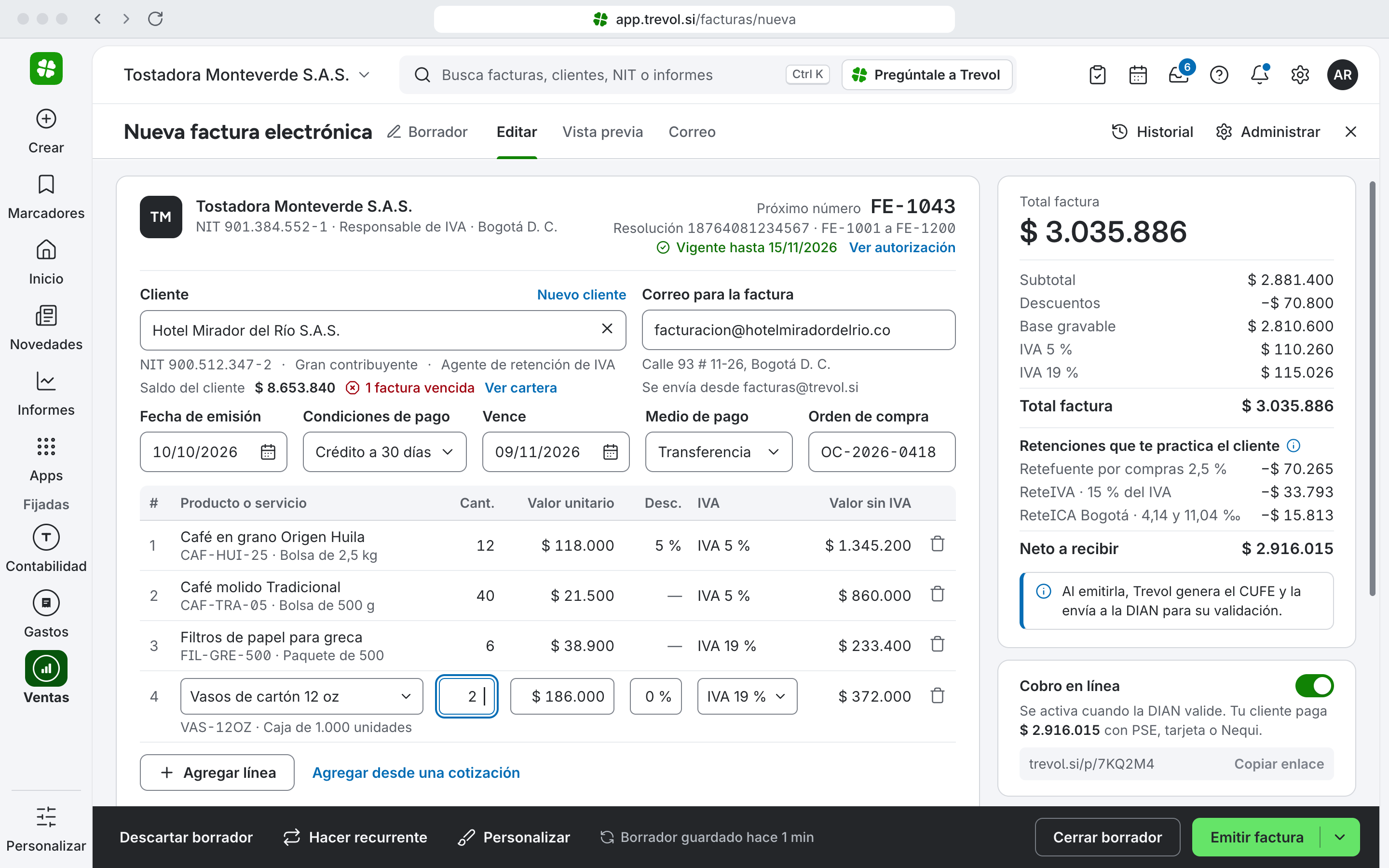Switch to the Correo tab
1389x868 pixels.
click(692, 132)
